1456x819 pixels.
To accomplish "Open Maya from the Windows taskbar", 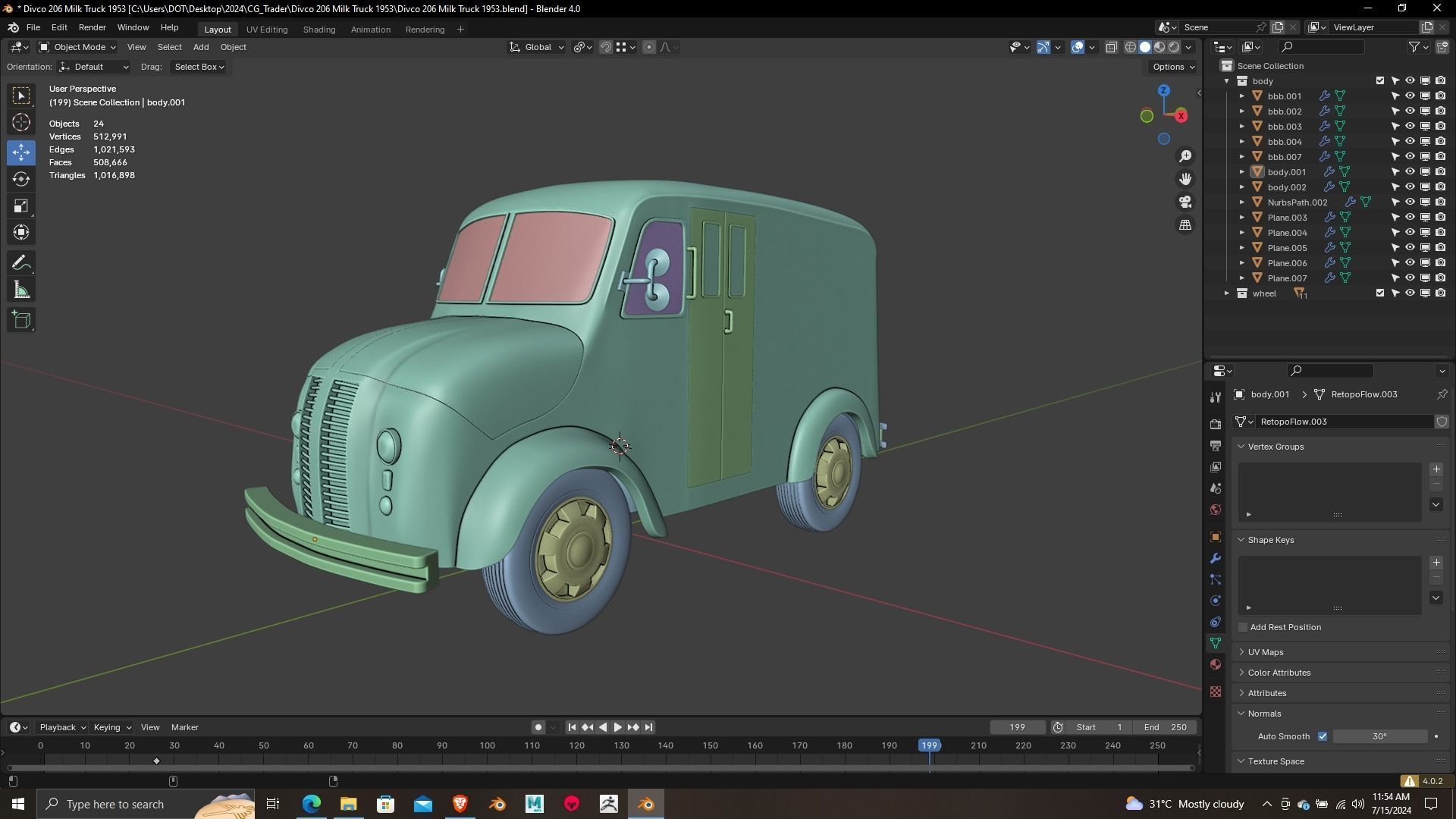I will (535, 804).
